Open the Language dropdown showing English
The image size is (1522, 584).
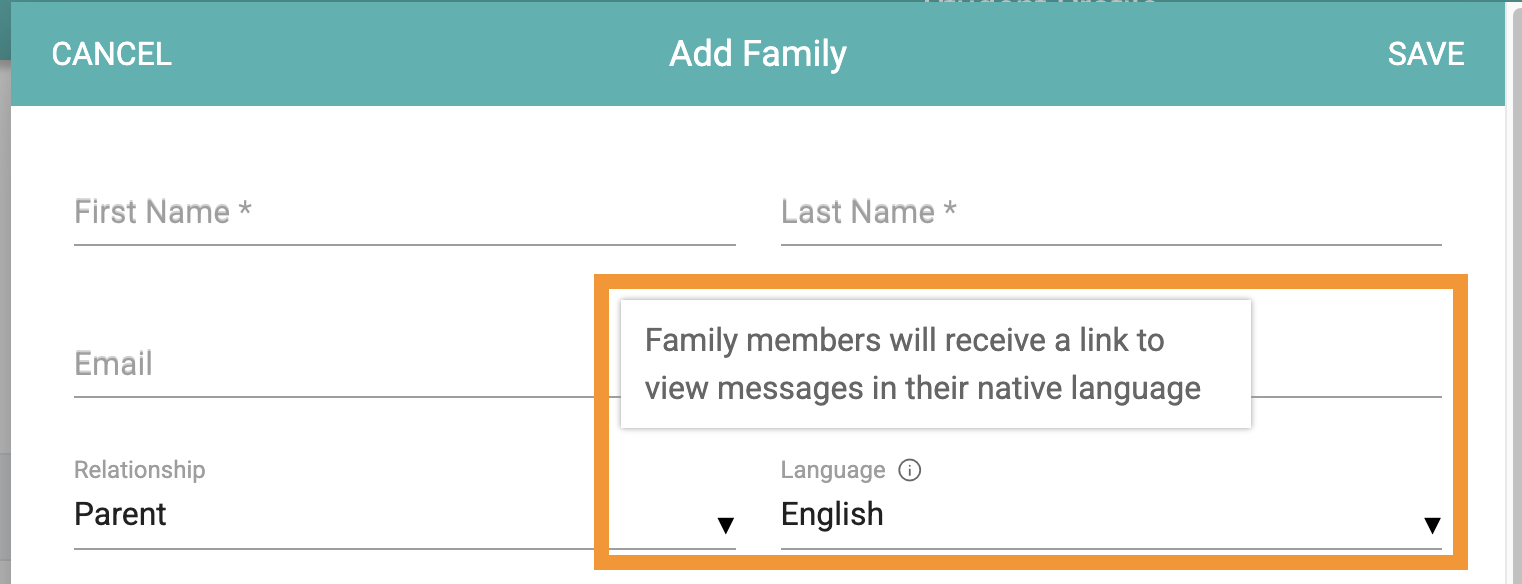tap(1111, 514)
